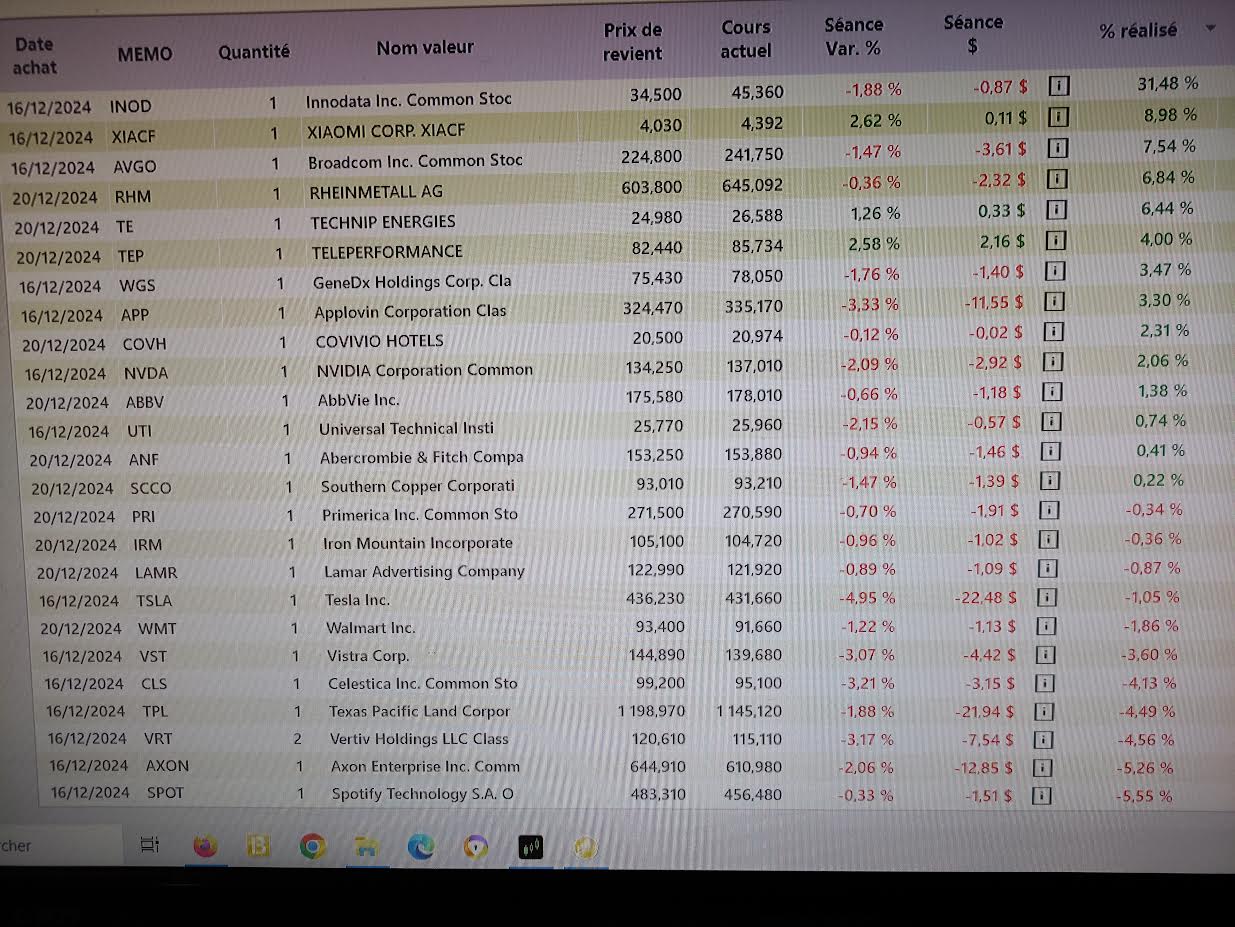
Task: Select the "Spotify Technology S.A. O" cell
Action: click(423, 794)
